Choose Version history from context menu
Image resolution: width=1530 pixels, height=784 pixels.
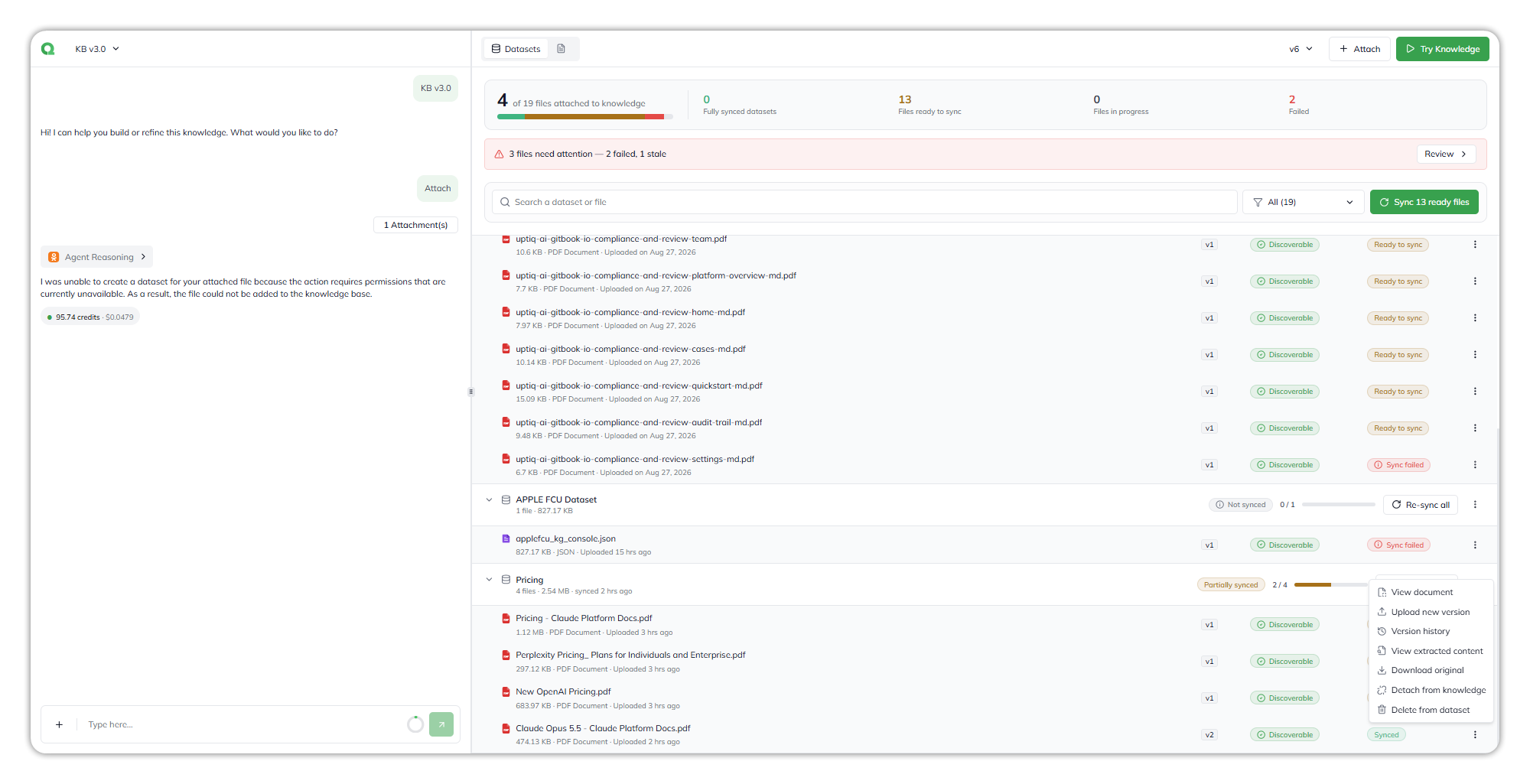(1431, 632)
